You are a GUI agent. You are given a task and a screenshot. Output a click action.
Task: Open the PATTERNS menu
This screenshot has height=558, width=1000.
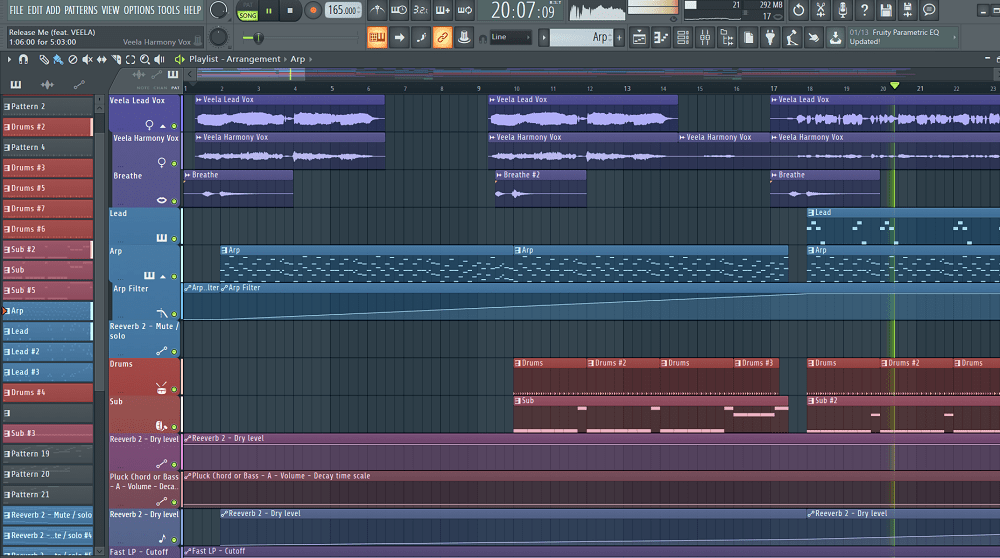[x=80, y=10]
